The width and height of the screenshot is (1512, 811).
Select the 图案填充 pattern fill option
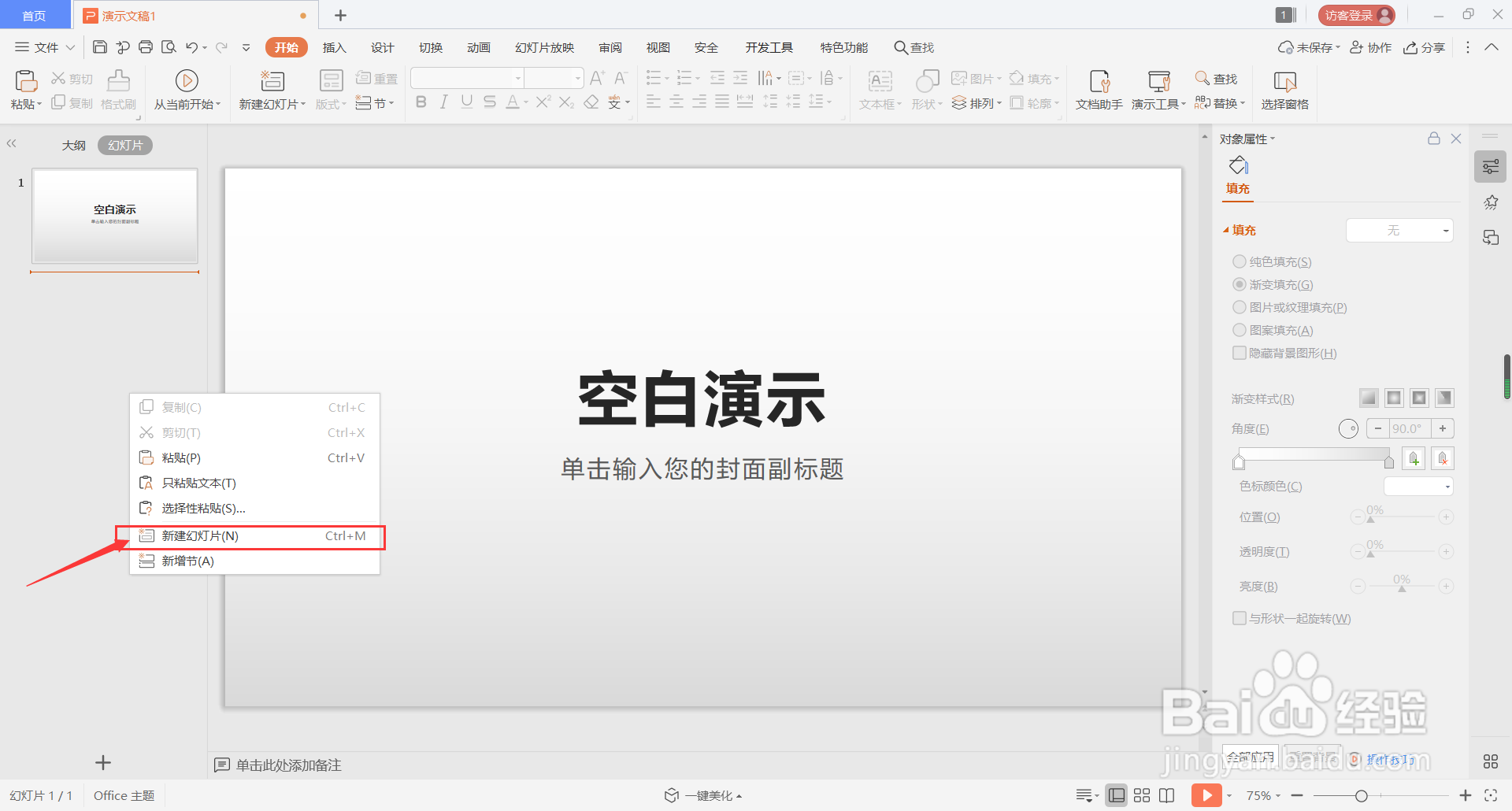(x=1239, y=330)
